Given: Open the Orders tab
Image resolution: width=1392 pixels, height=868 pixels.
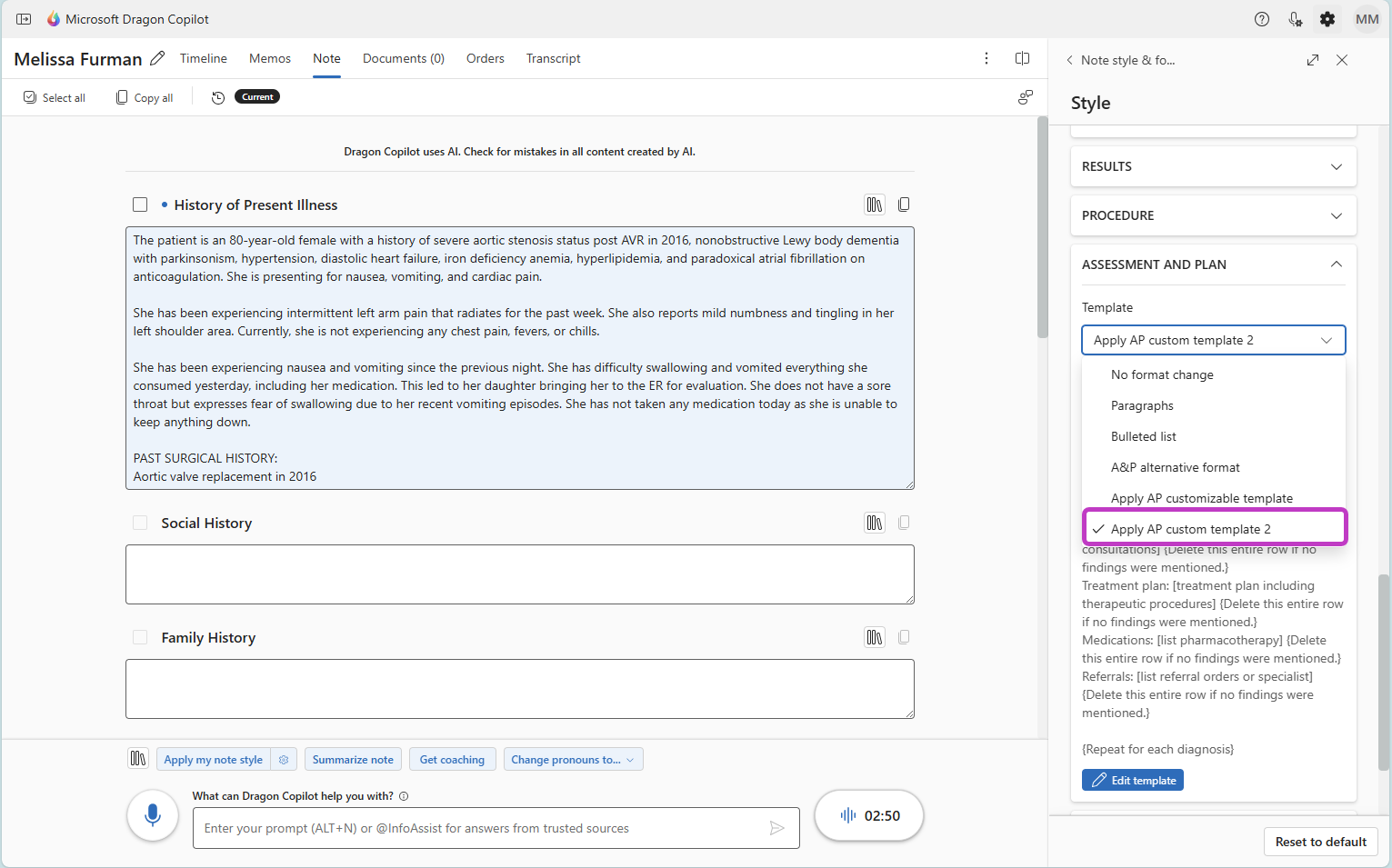Looking at the screenshot, I should [485, 58].
